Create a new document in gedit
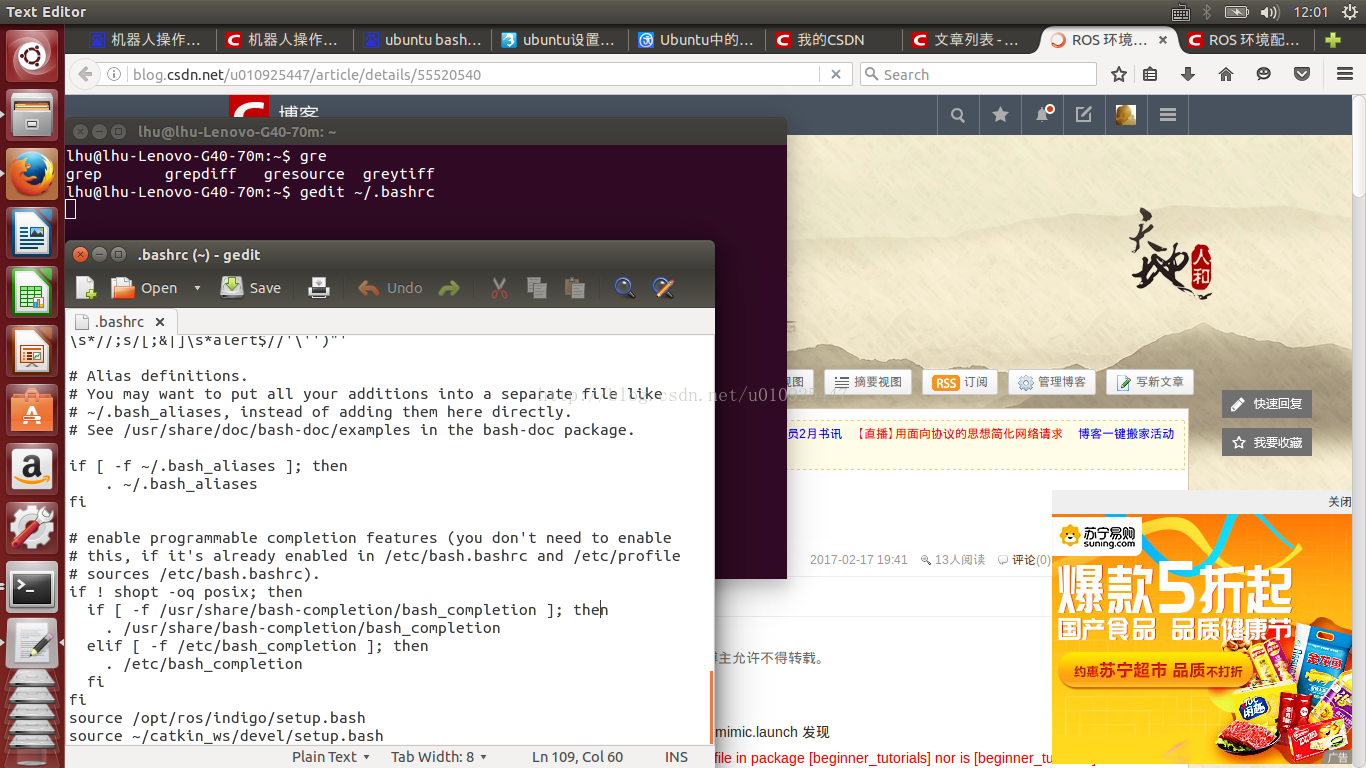The image size is (1366, 768). coord(86,288)
